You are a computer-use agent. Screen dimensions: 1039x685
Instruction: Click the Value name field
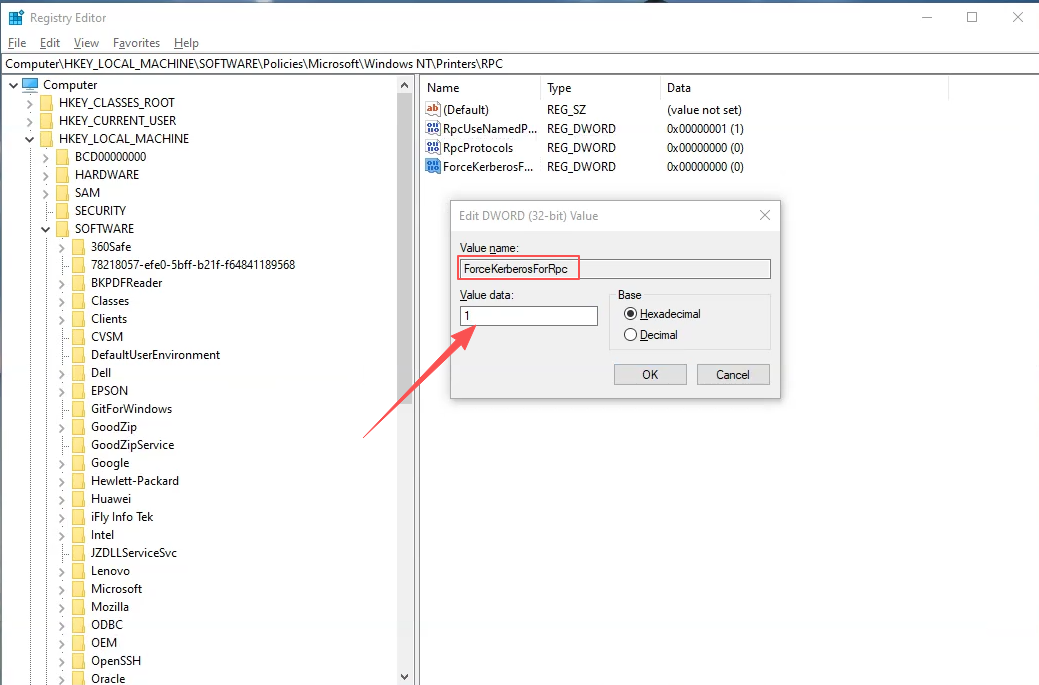point(615,268)
